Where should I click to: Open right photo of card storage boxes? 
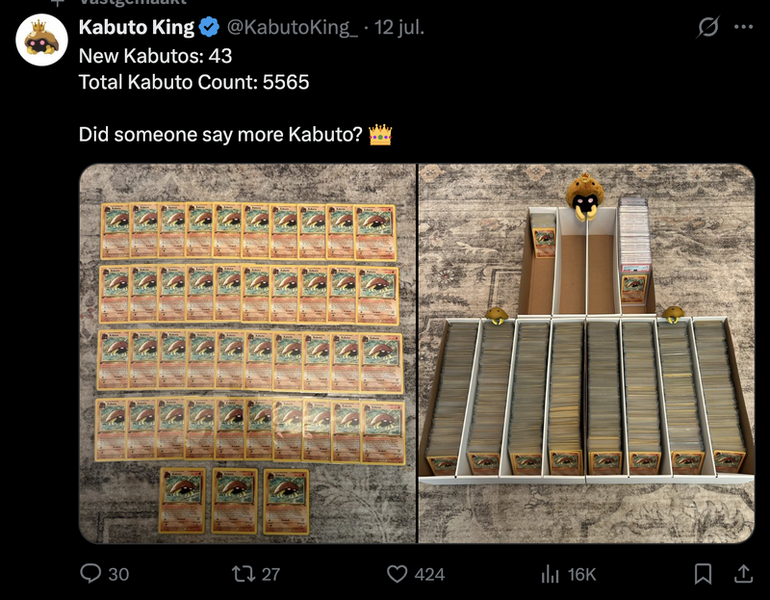[586, 354]
